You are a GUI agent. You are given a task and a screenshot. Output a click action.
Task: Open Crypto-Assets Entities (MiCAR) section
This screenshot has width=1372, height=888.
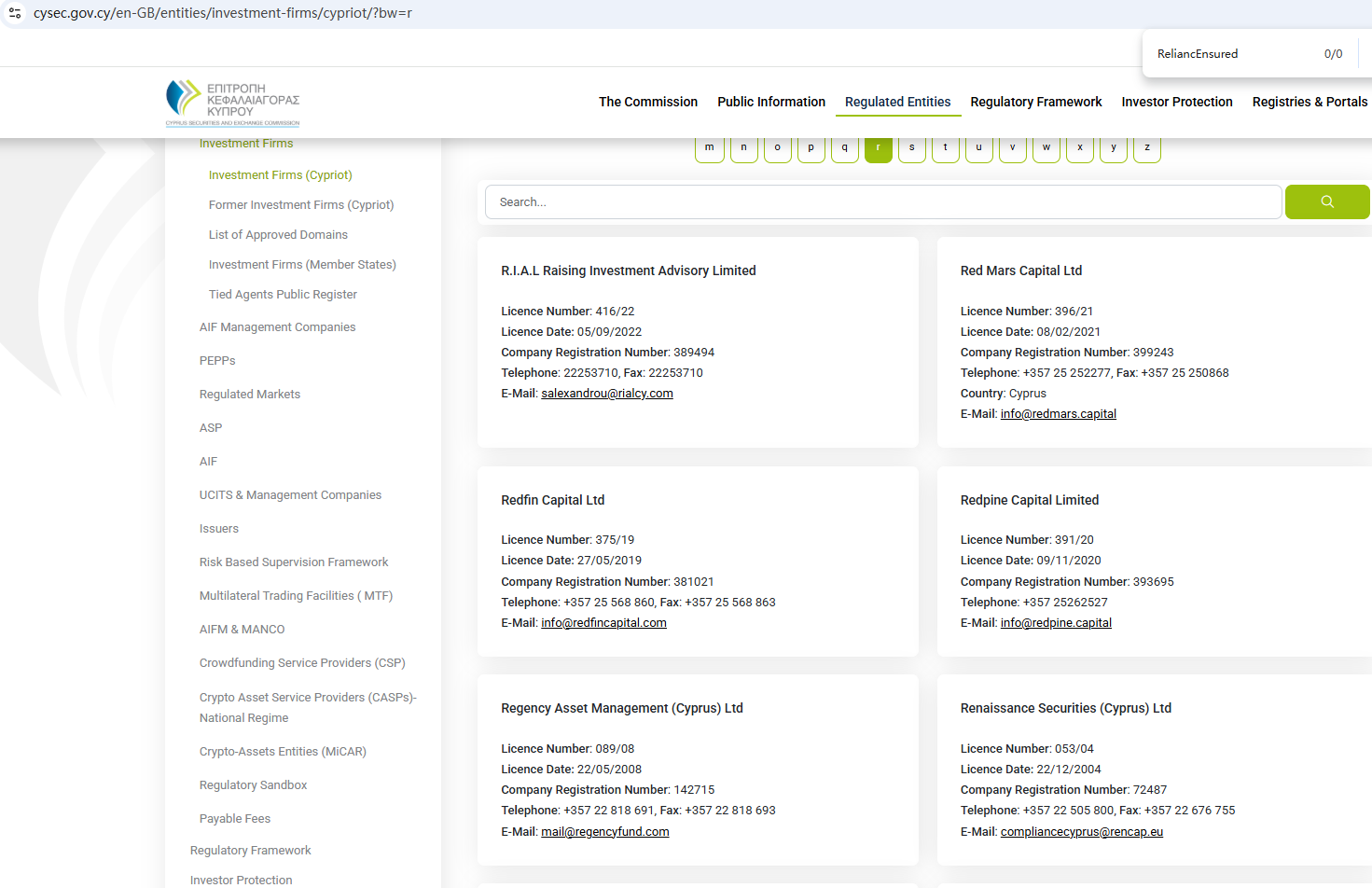click(283, 752)
